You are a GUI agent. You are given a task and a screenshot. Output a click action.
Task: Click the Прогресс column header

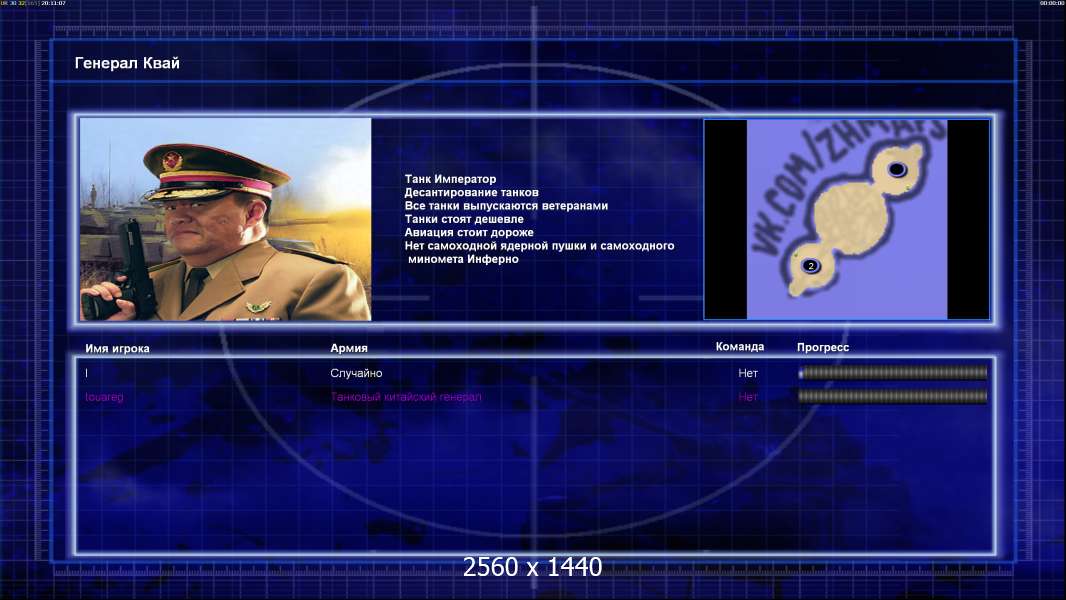(823, 347)
